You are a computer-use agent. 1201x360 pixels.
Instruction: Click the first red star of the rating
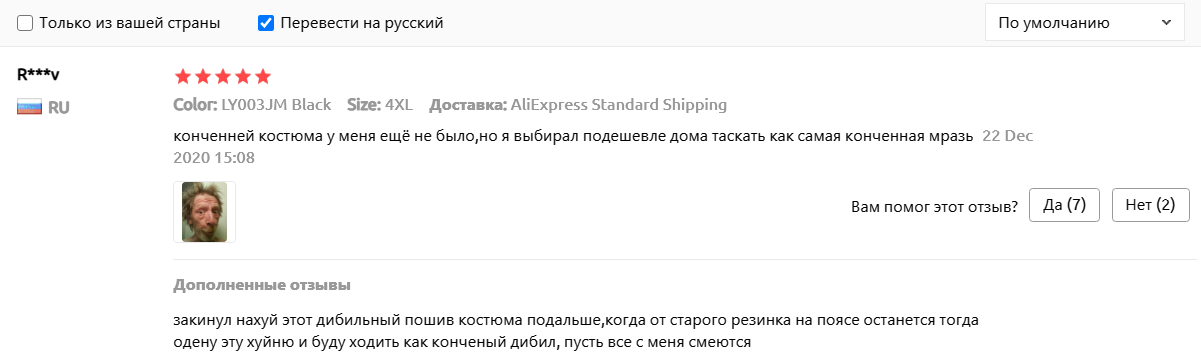point(183,76)
